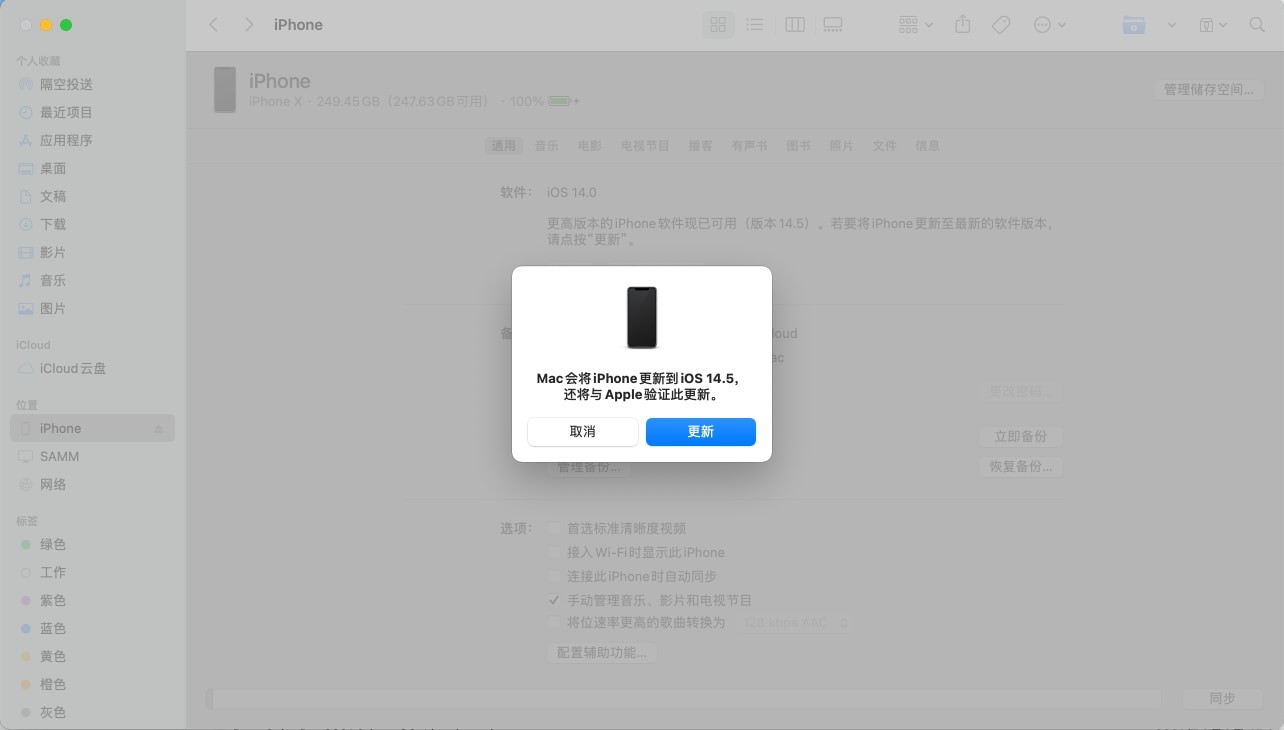Click the Share icon in toolbar
The width and height of the screenshot is (1284, 730).
point(962,25)
